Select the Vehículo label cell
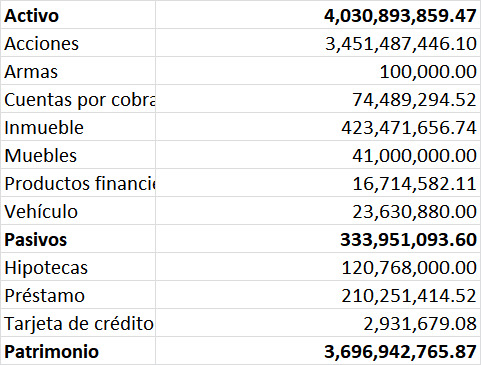Viewport: 481px width, 365px height. tap(78, 211)
